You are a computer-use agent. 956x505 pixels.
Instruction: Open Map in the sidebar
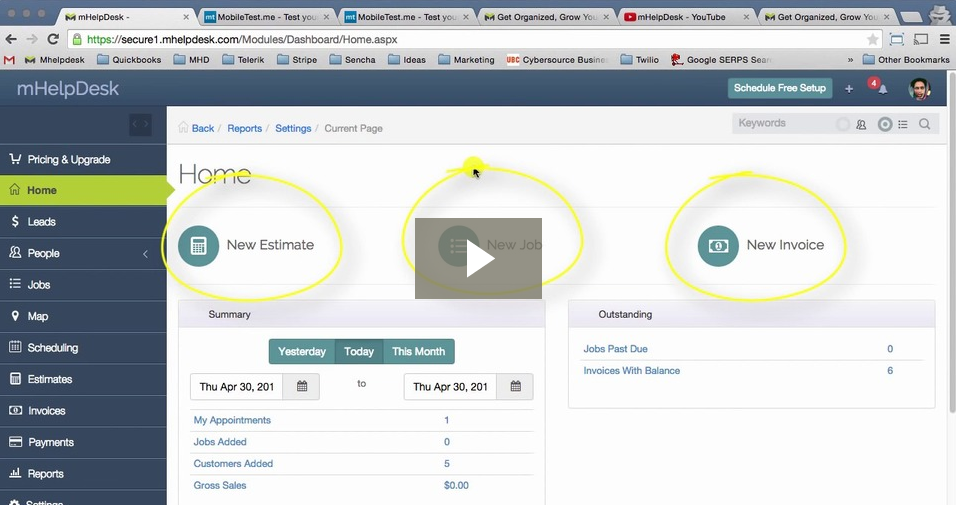tap(83, 317)
